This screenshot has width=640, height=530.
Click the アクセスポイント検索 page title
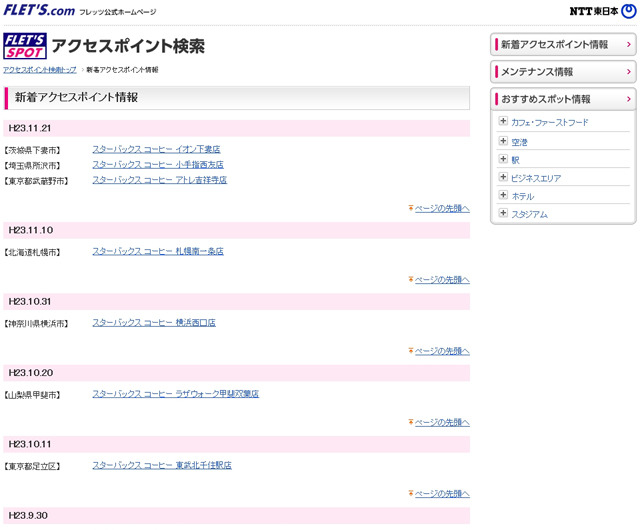[128, 46]
